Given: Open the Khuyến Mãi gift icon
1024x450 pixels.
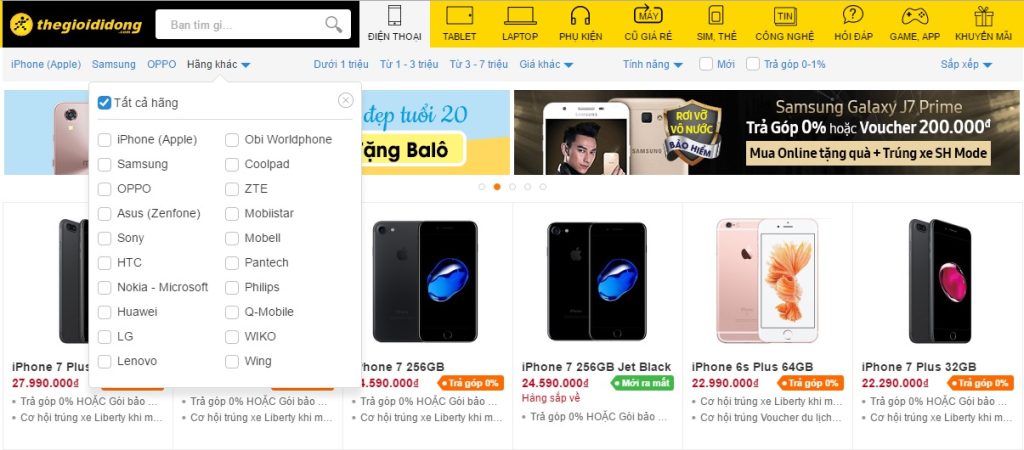Looking at the screenshot, I should [x=984, y=15].
